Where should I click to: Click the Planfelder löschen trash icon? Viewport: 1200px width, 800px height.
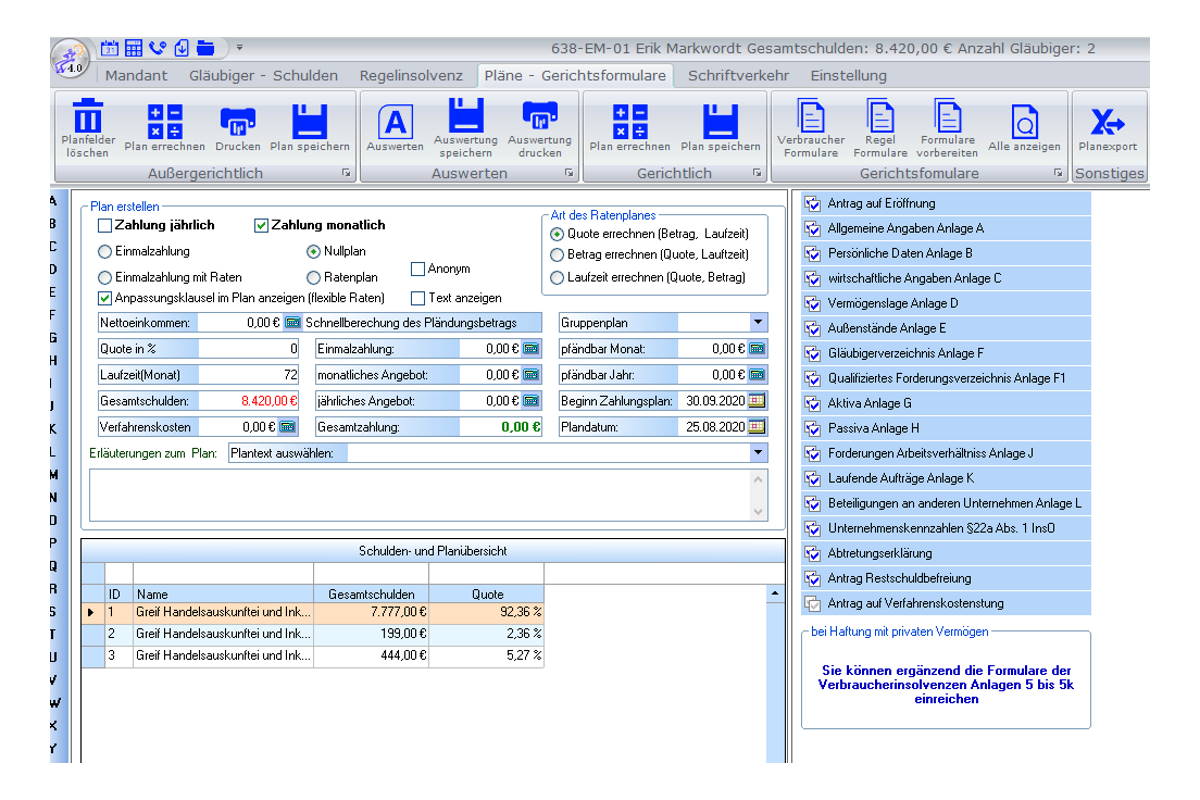tap(88, 115)
